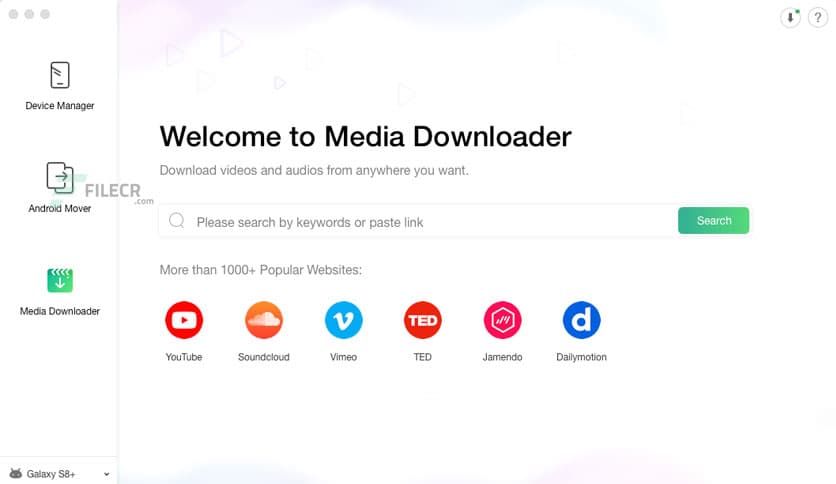Focus the keywords or paste link field
Image resolution: width=836 pixels, height=484 pixels.
pyautogui.click(x=419, y=221)
